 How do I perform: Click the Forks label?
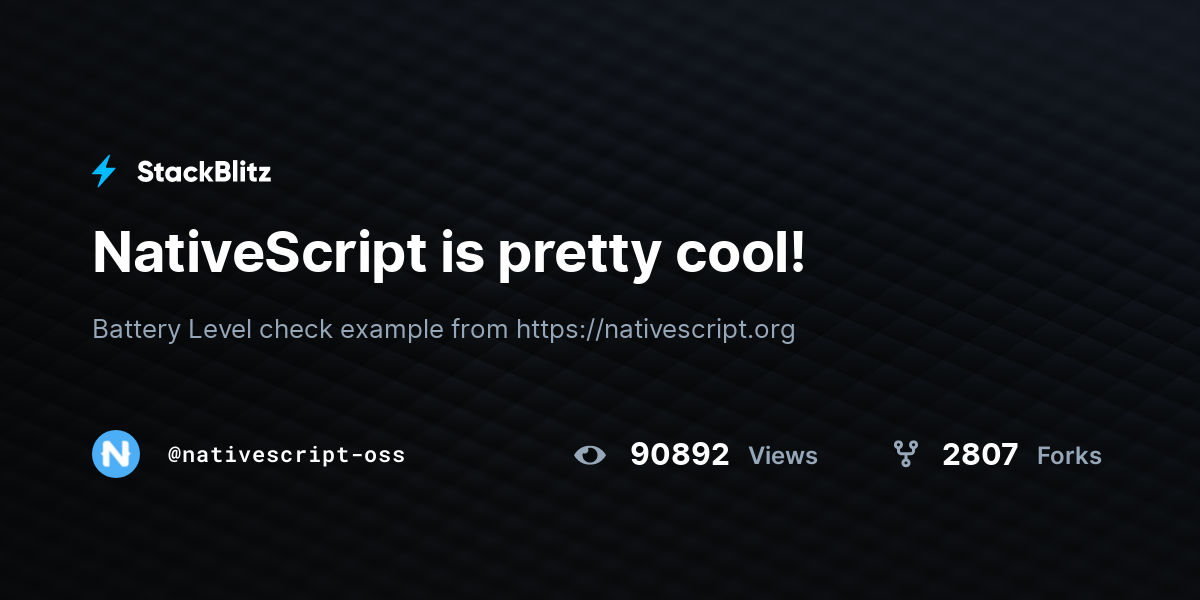(x=1069, y=456)
